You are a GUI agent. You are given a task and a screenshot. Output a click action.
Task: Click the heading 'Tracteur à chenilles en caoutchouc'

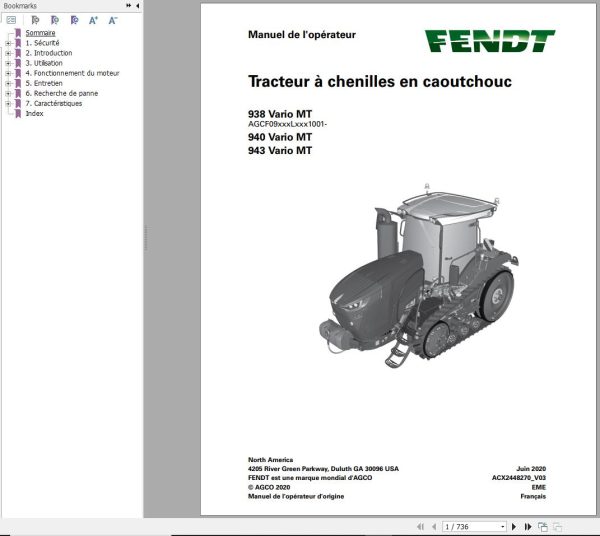pyautogui.click(x=380, y=81)
